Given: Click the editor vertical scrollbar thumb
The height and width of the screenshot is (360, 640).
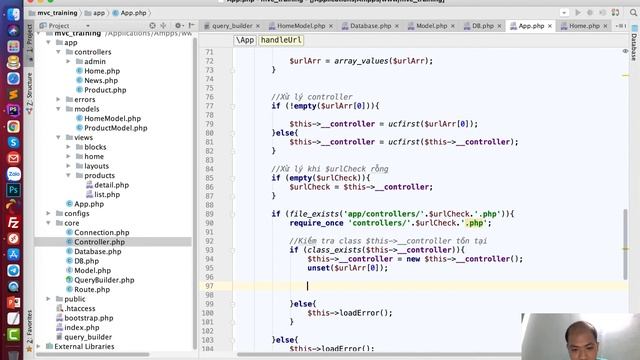Looking at the screenshot, I should (625, 244).
